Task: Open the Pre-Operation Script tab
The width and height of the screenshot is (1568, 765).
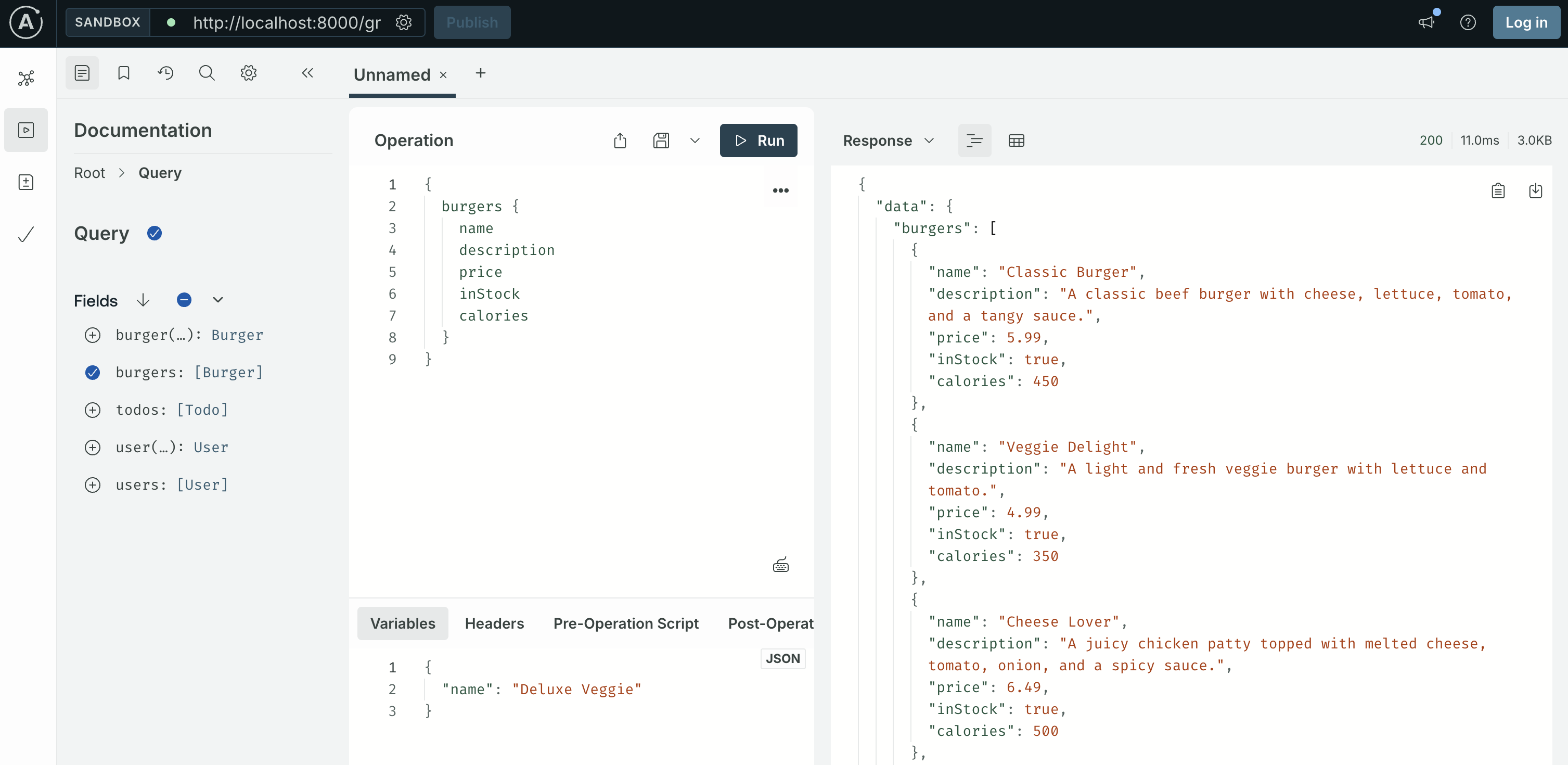Action: [x=625, y=623]
